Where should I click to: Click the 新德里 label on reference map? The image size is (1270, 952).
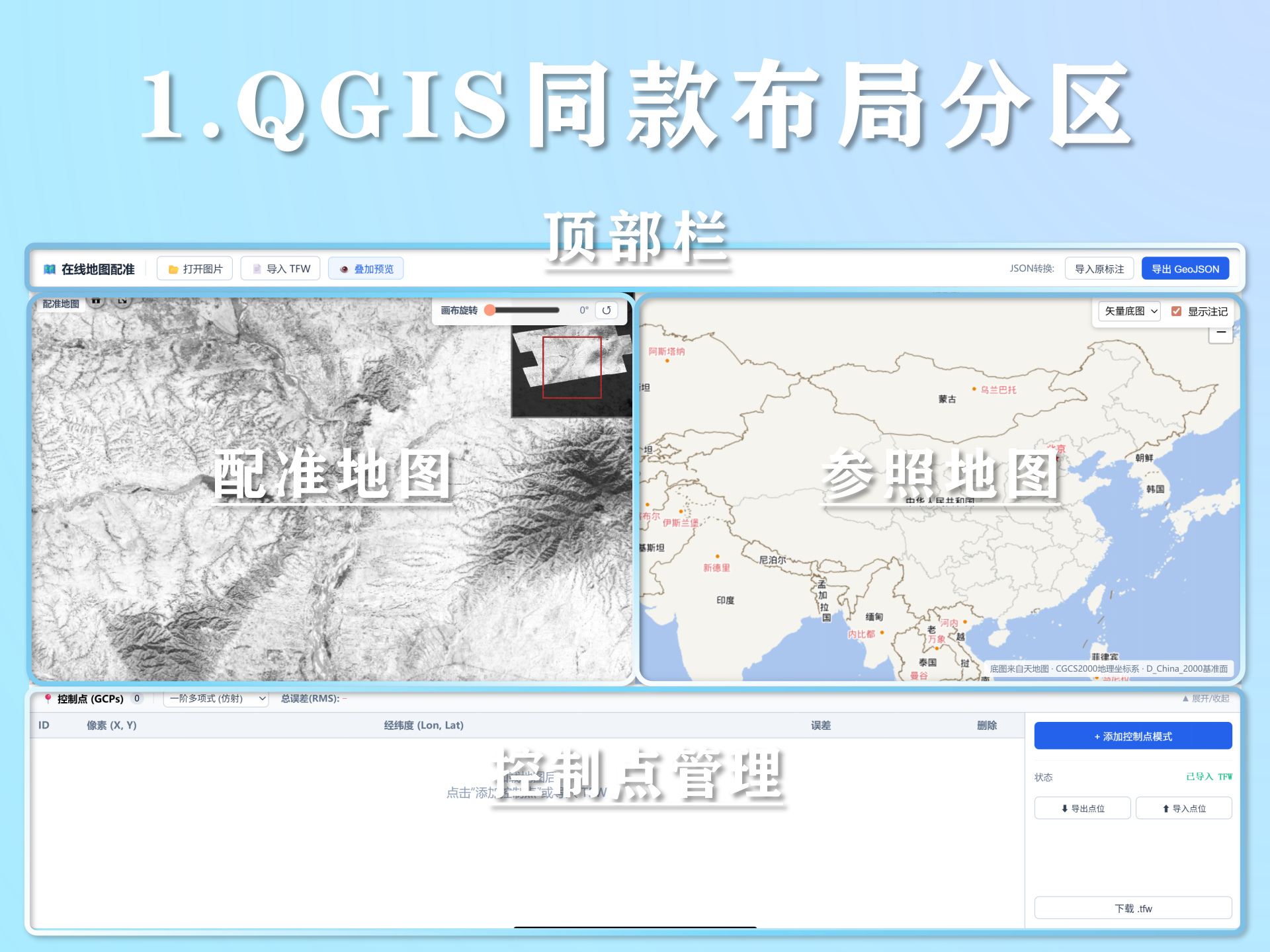pos(716,568)
